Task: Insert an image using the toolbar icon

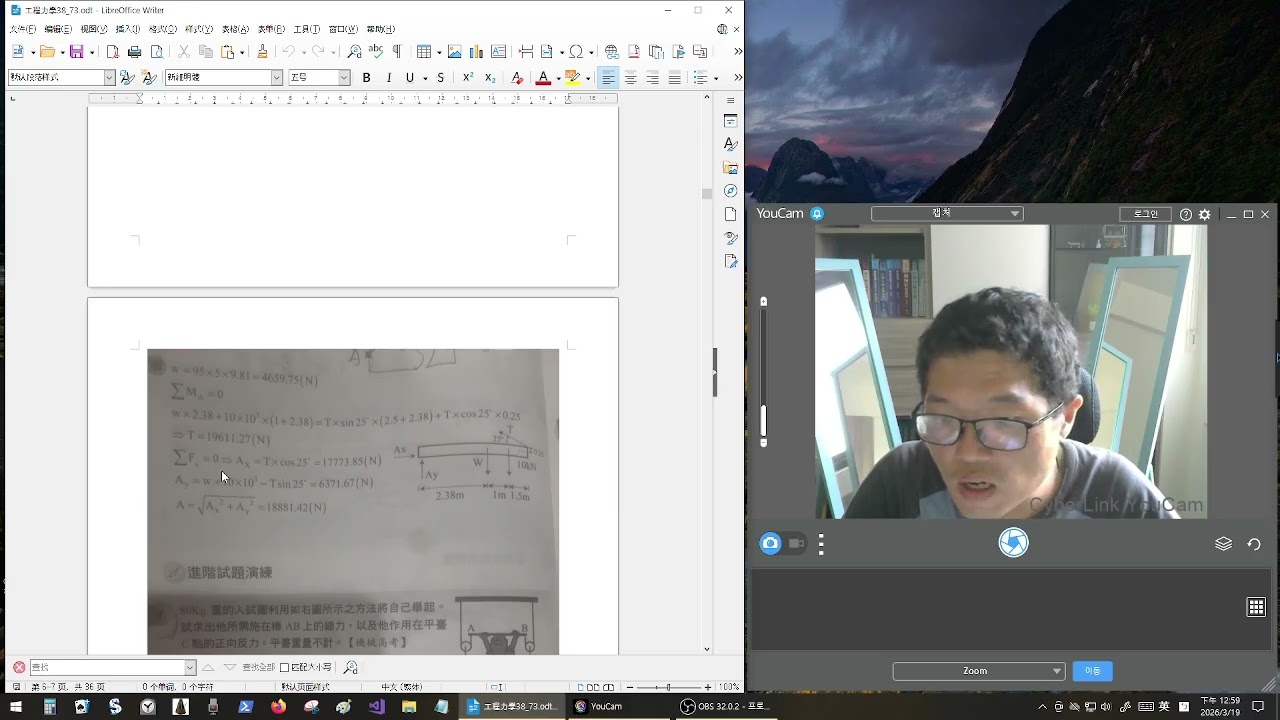Action: pyautogui.click(x=454, y=52)
